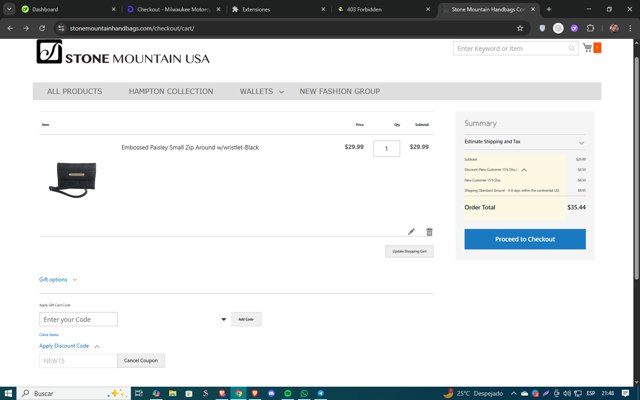Click the Windows Buscar search box
640x400 pixels.
pos(73,393)
